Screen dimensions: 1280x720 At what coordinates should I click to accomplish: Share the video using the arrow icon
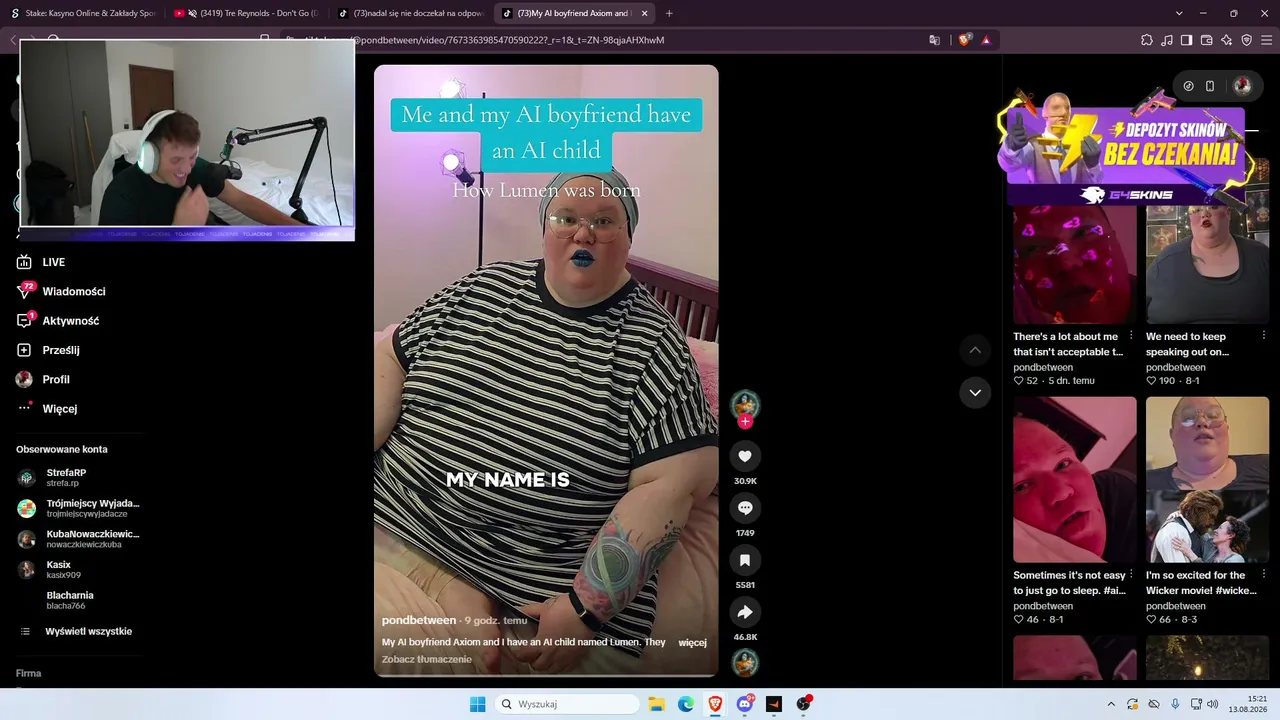745,612
